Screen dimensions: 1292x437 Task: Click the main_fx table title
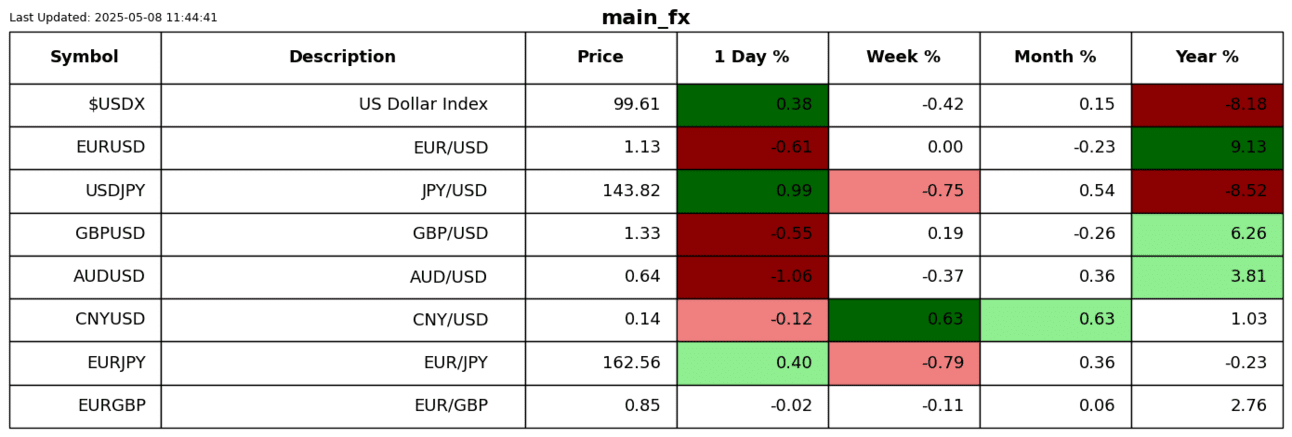click(645, 18)
